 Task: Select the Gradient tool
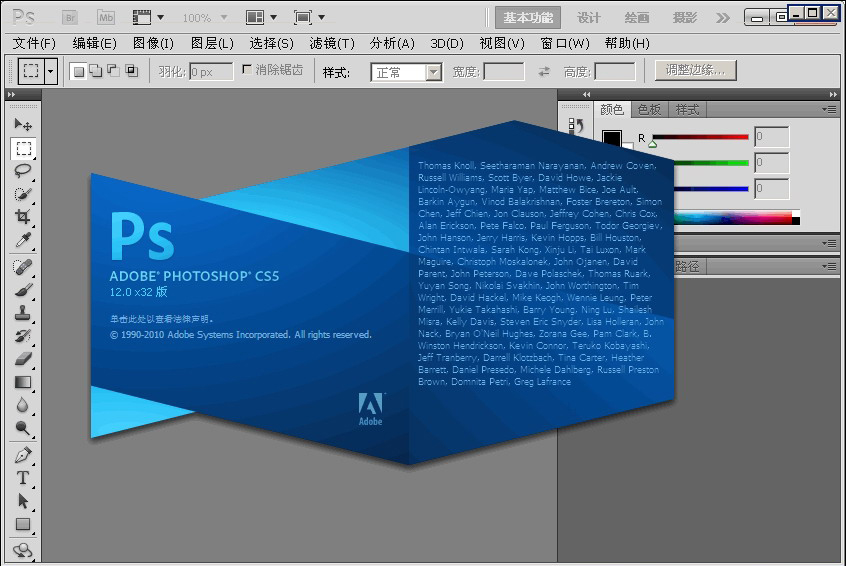point(23,382)
